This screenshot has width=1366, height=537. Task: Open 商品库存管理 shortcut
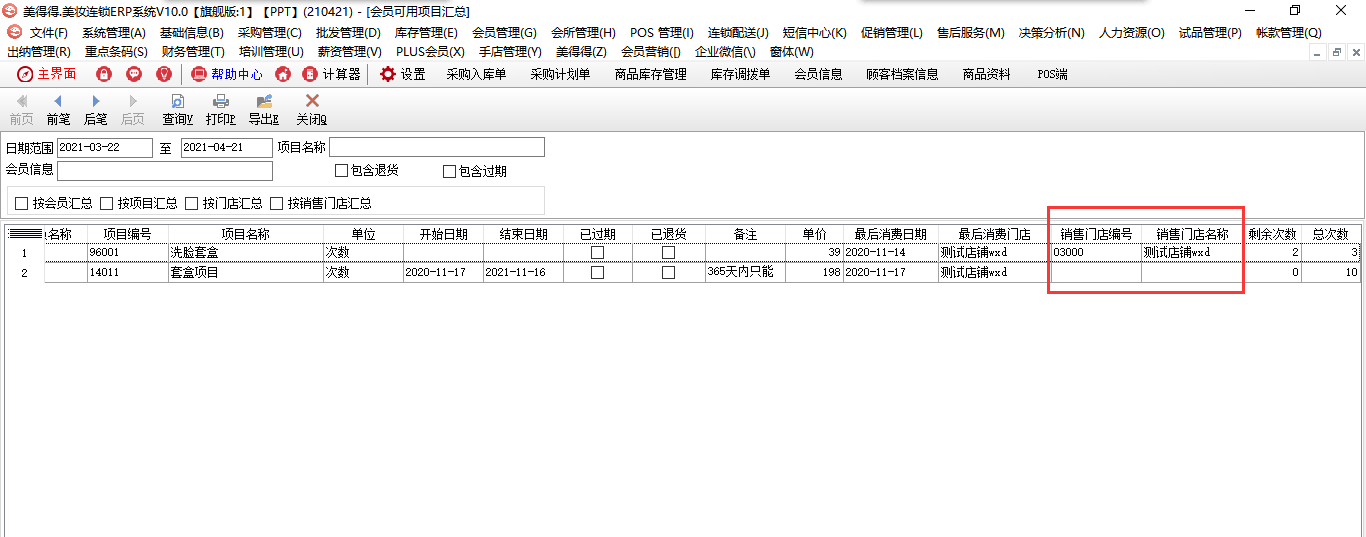[650, 74]
